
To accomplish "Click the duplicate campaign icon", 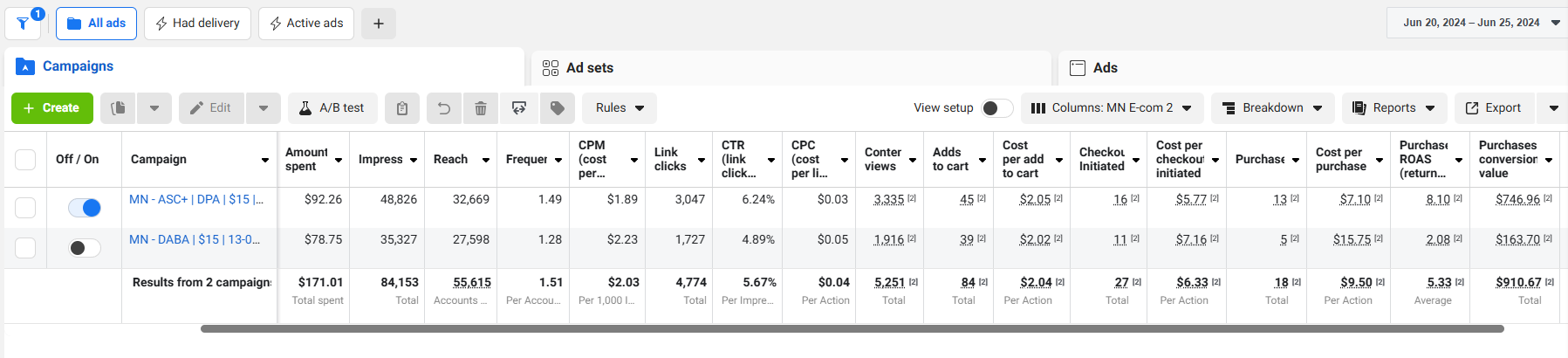I will 119,108.
